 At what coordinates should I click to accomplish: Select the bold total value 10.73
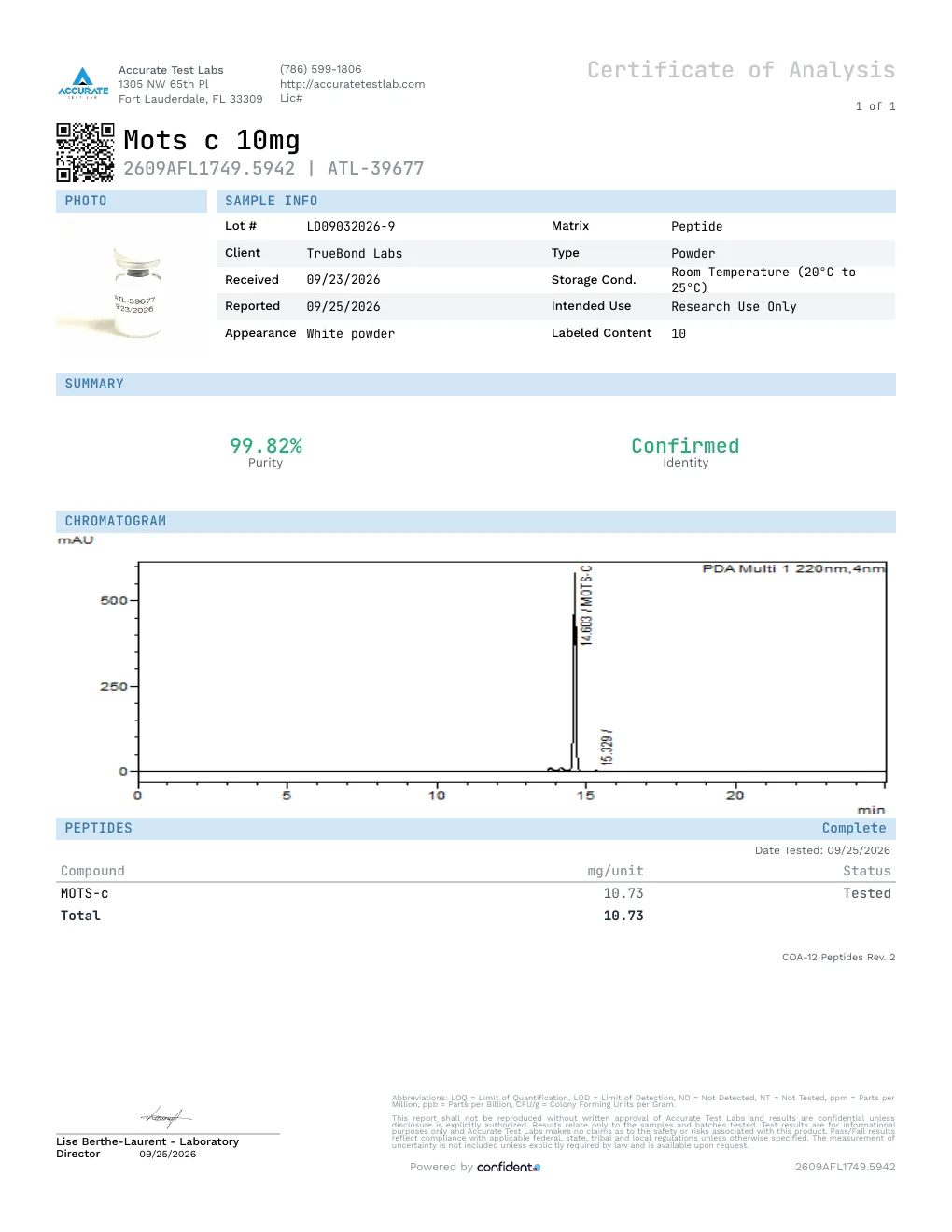(623, 917)
